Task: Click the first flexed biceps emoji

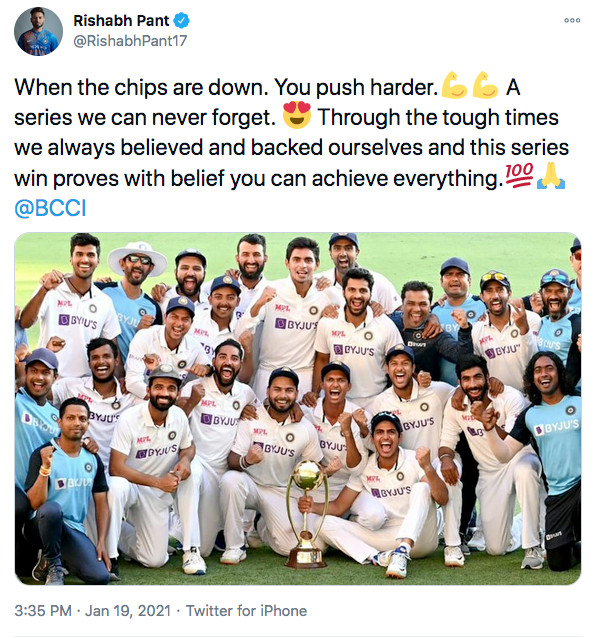Action: click(455, 85)
